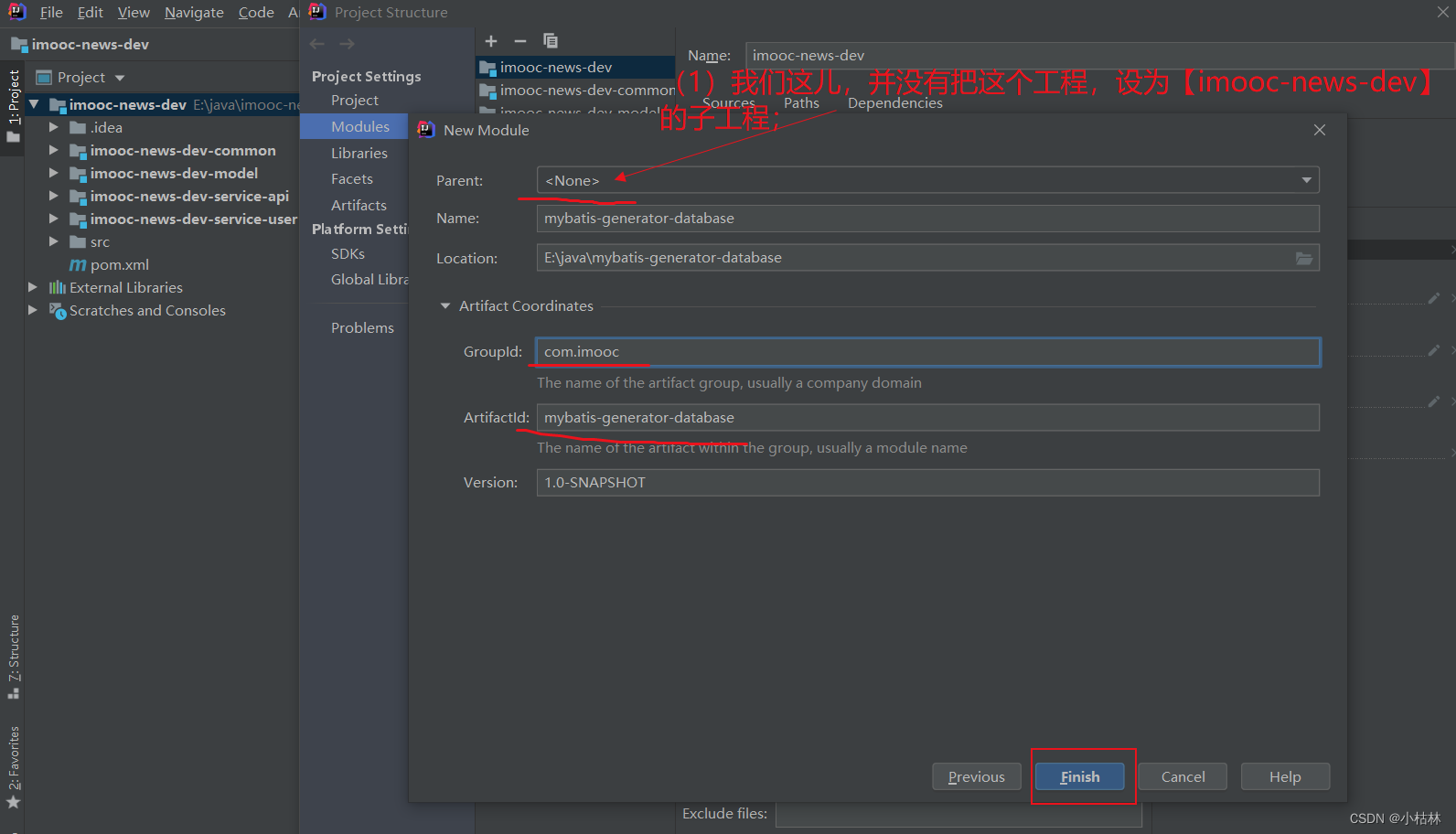Select imooc-news-dev module in module list
The image size is (1456, 834).
576,68
